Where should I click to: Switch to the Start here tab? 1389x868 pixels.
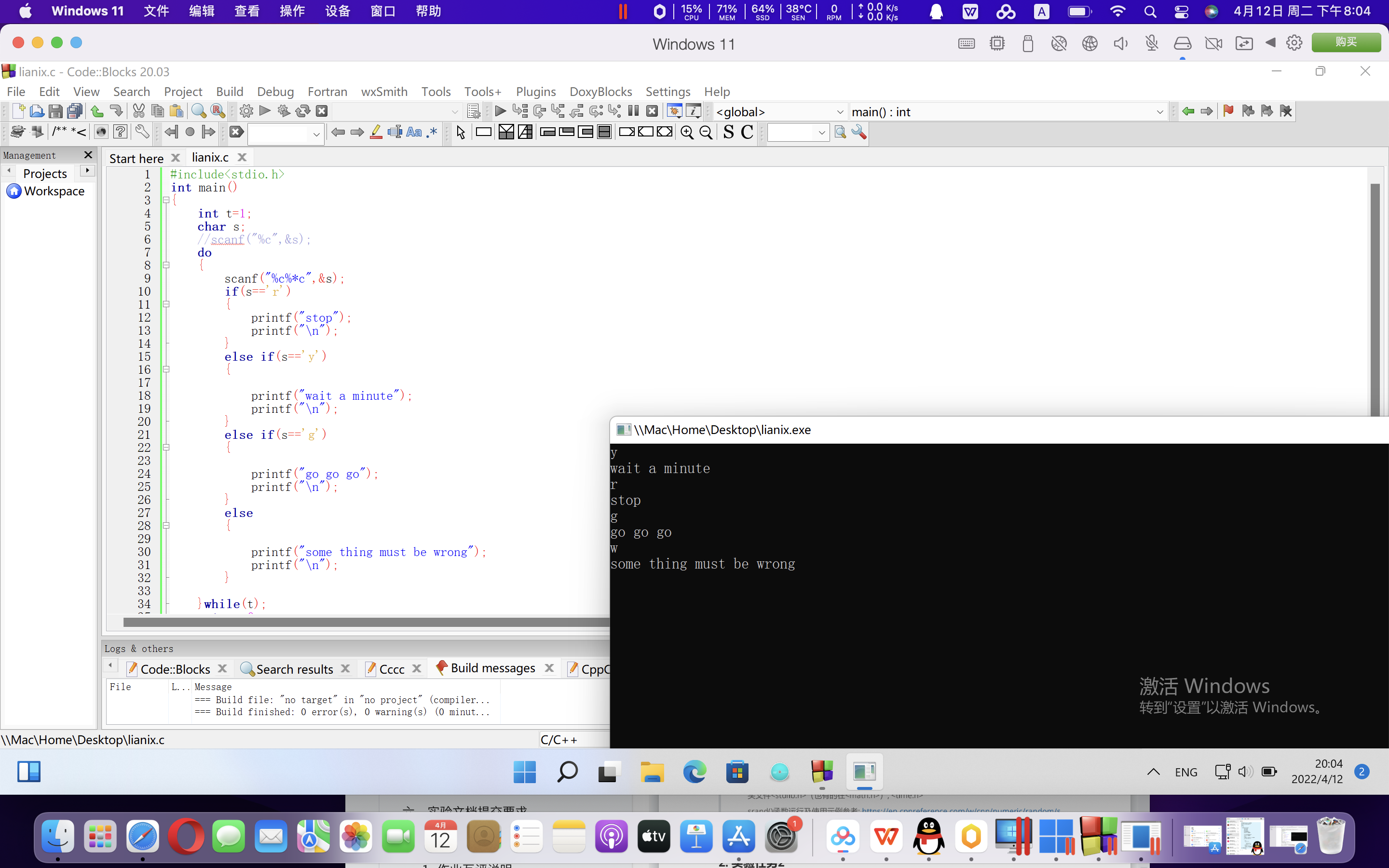136,159
